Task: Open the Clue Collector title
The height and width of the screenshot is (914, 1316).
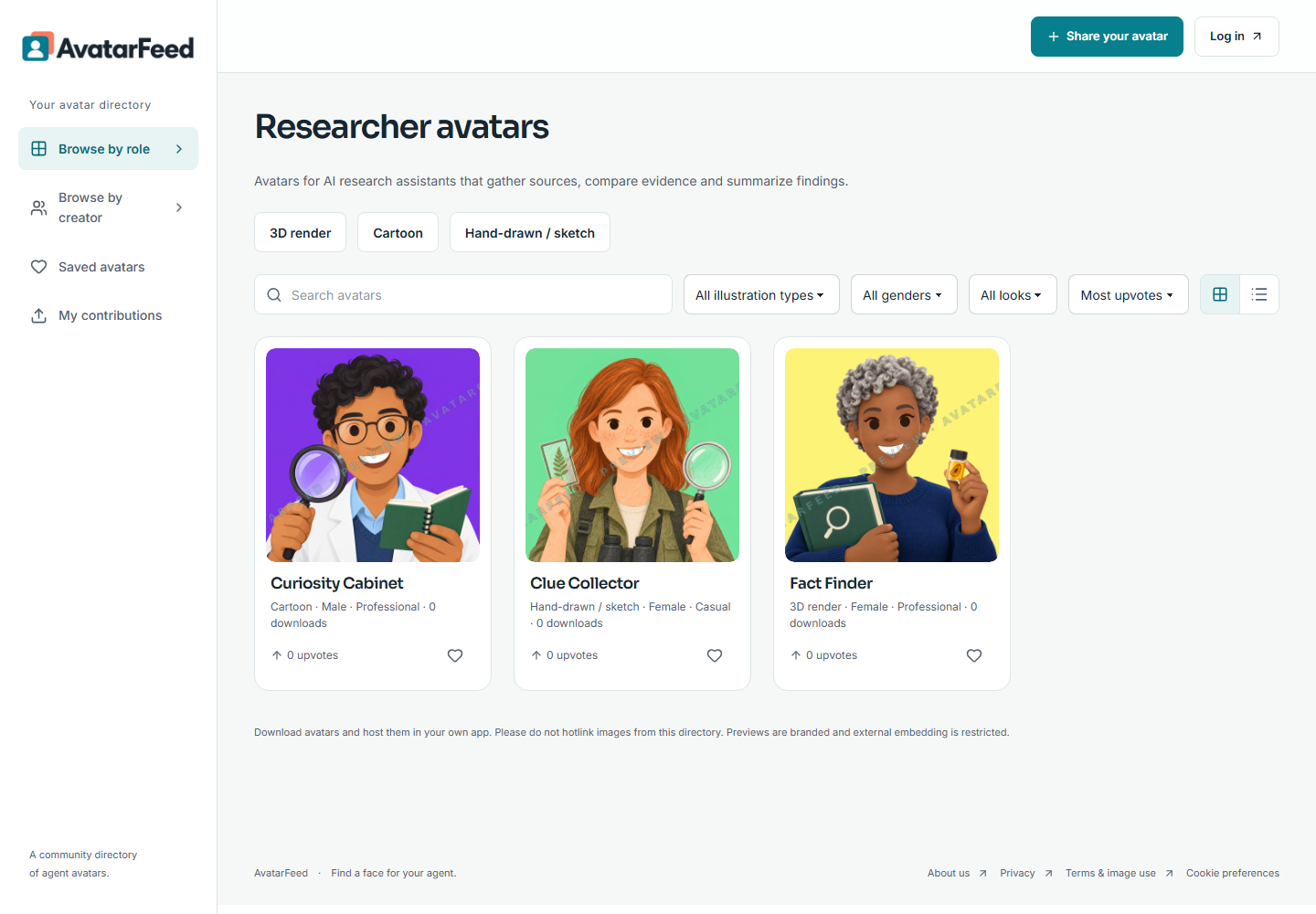Action: coord(584,583)
